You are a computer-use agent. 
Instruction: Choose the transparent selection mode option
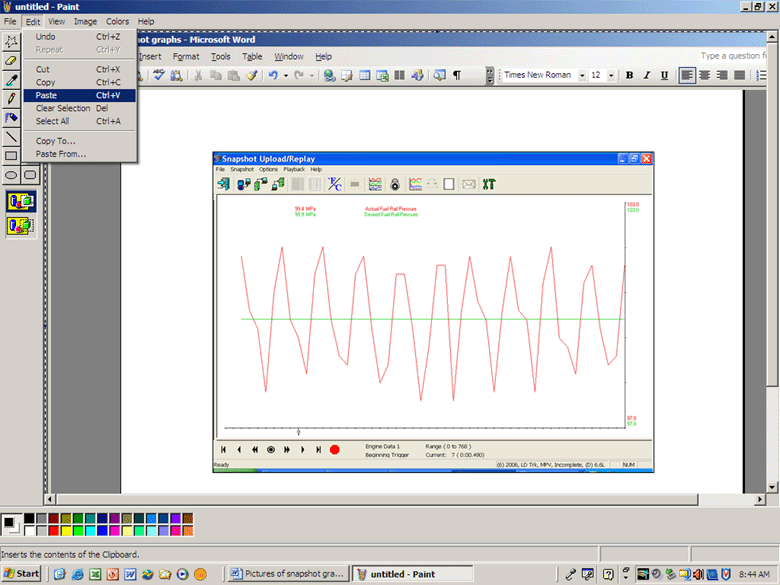point(21,226)
